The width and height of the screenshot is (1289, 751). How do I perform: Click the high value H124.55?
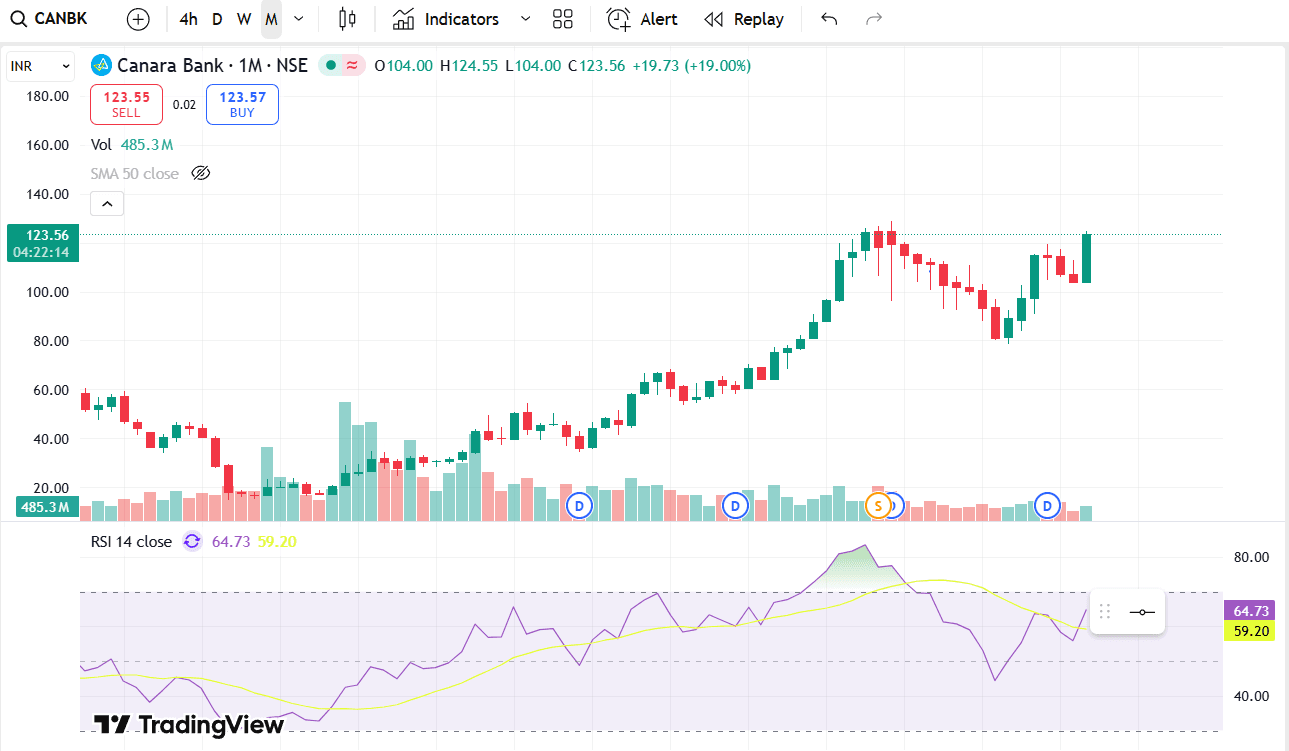[469, 66]
